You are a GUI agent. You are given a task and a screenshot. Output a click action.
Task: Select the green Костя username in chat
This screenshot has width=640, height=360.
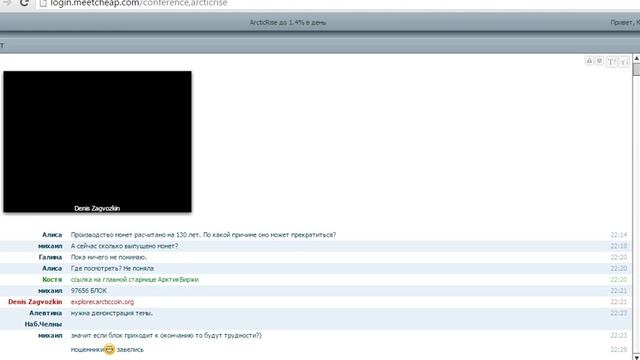pyautogui.click(x=52, y=280)
